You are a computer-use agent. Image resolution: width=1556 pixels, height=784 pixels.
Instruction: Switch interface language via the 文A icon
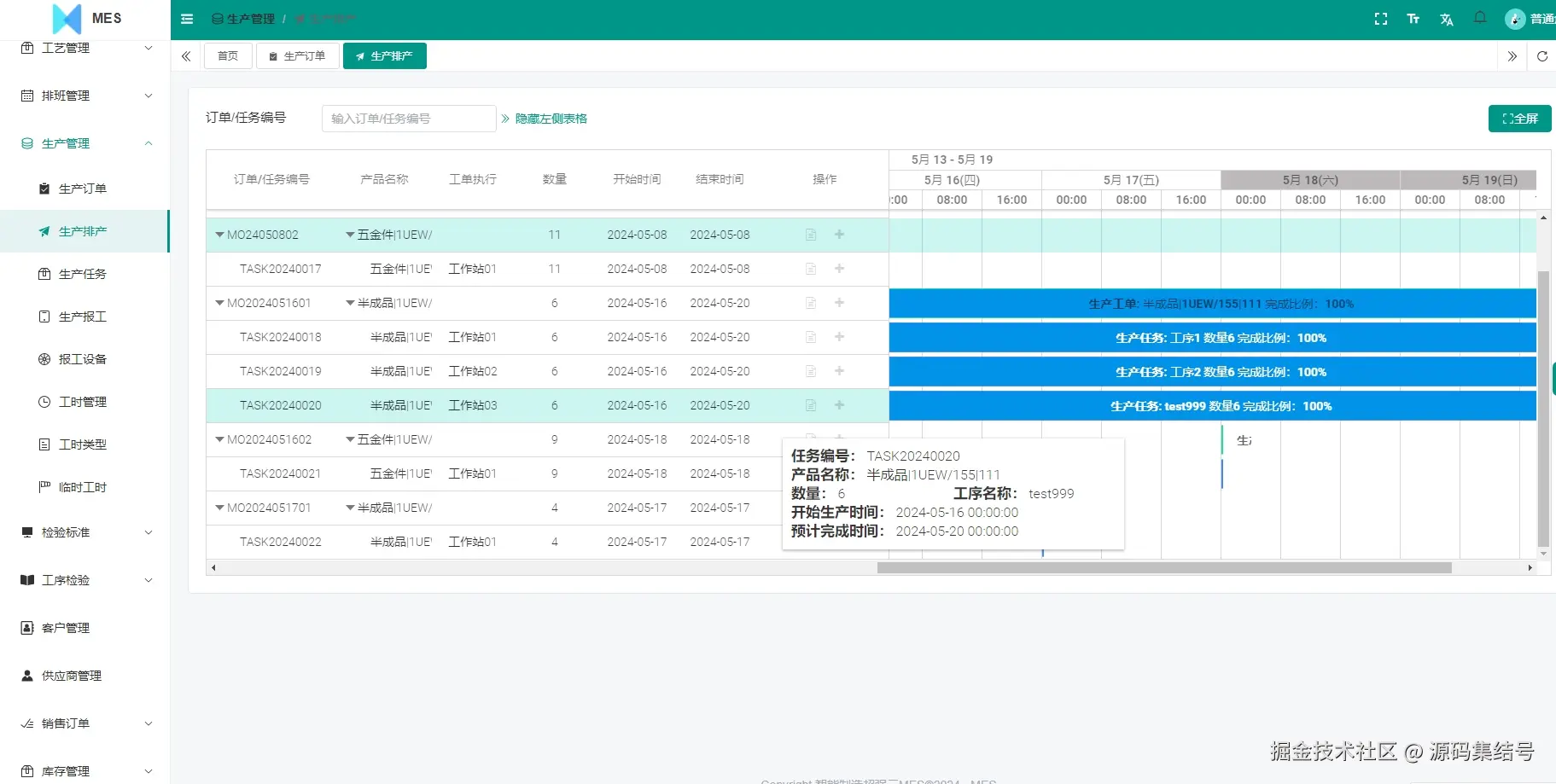pyautogui.click(x=1447, y=18)
